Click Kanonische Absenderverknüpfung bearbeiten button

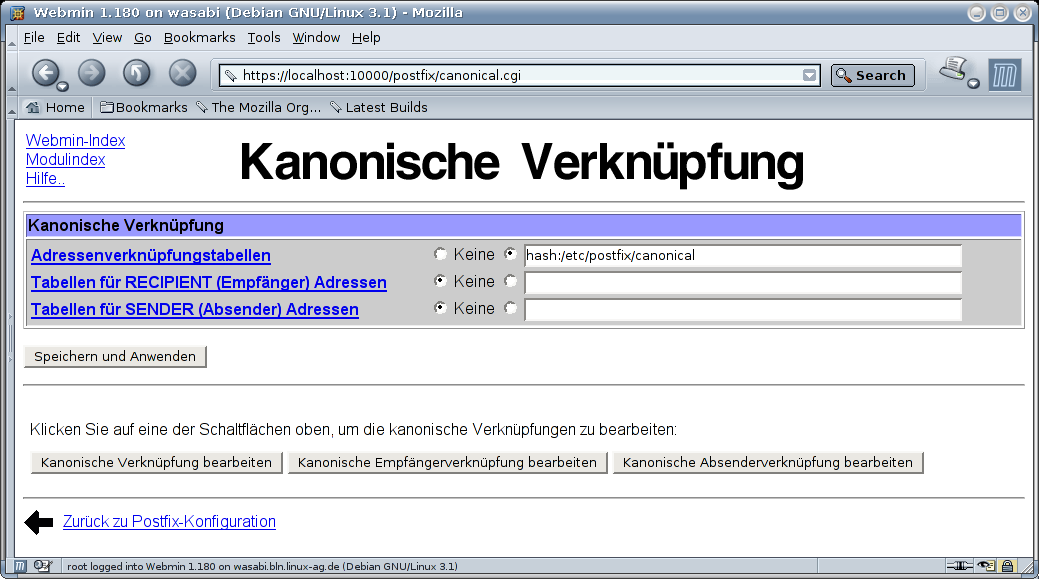tap(768, 462)
